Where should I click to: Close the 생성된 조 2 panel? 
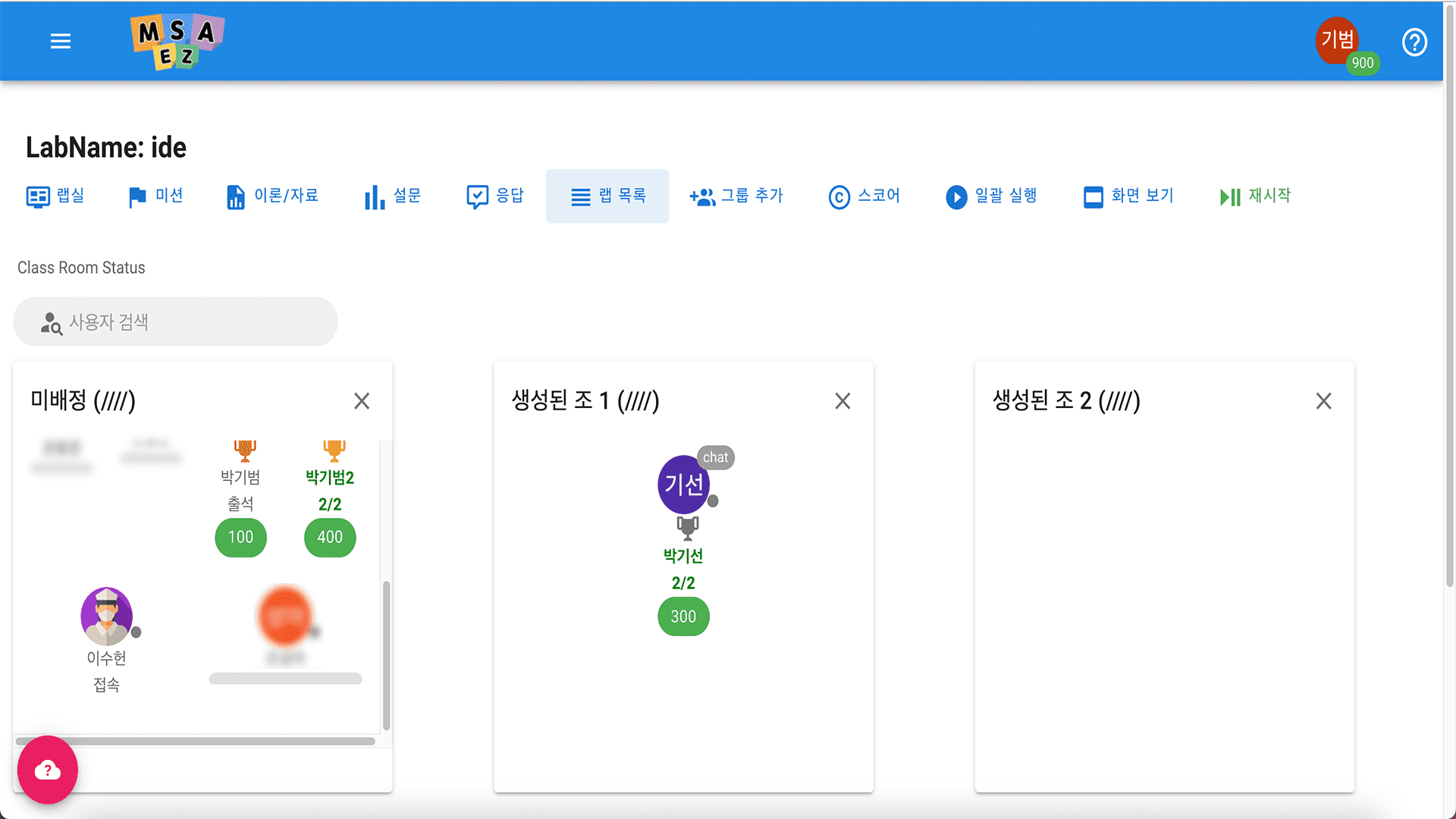coord(1323,400)
